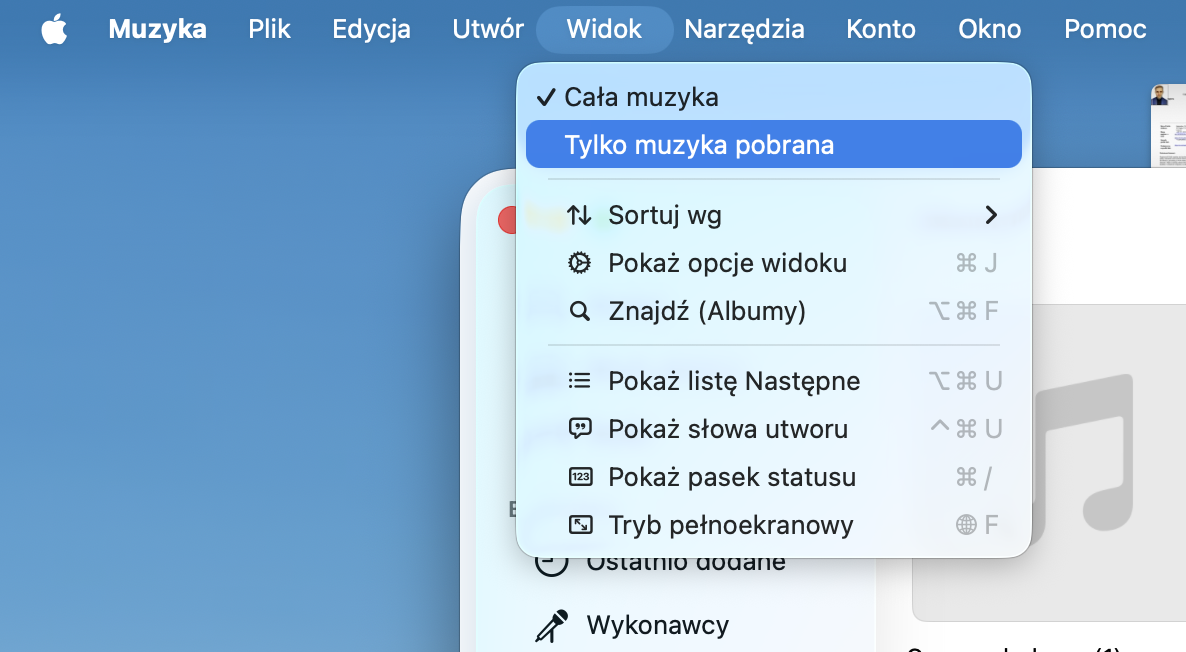The width and height of the screenshot is (1186, 652).
Task: Click the Sortuj wg sort arrows icon
Action: click(x=579, y=216)
